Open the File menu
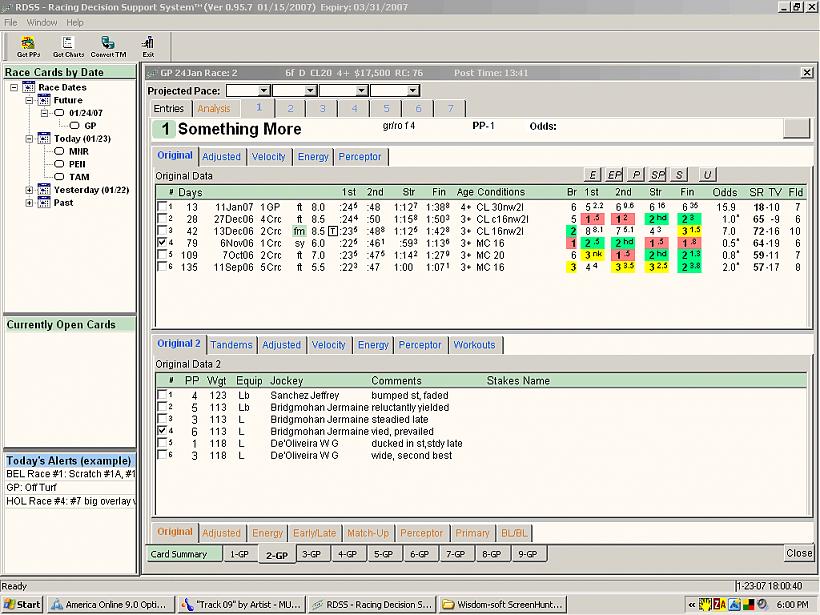Image resolution: width=820 pixels, height=615 pixels. [x=10, y=22]
